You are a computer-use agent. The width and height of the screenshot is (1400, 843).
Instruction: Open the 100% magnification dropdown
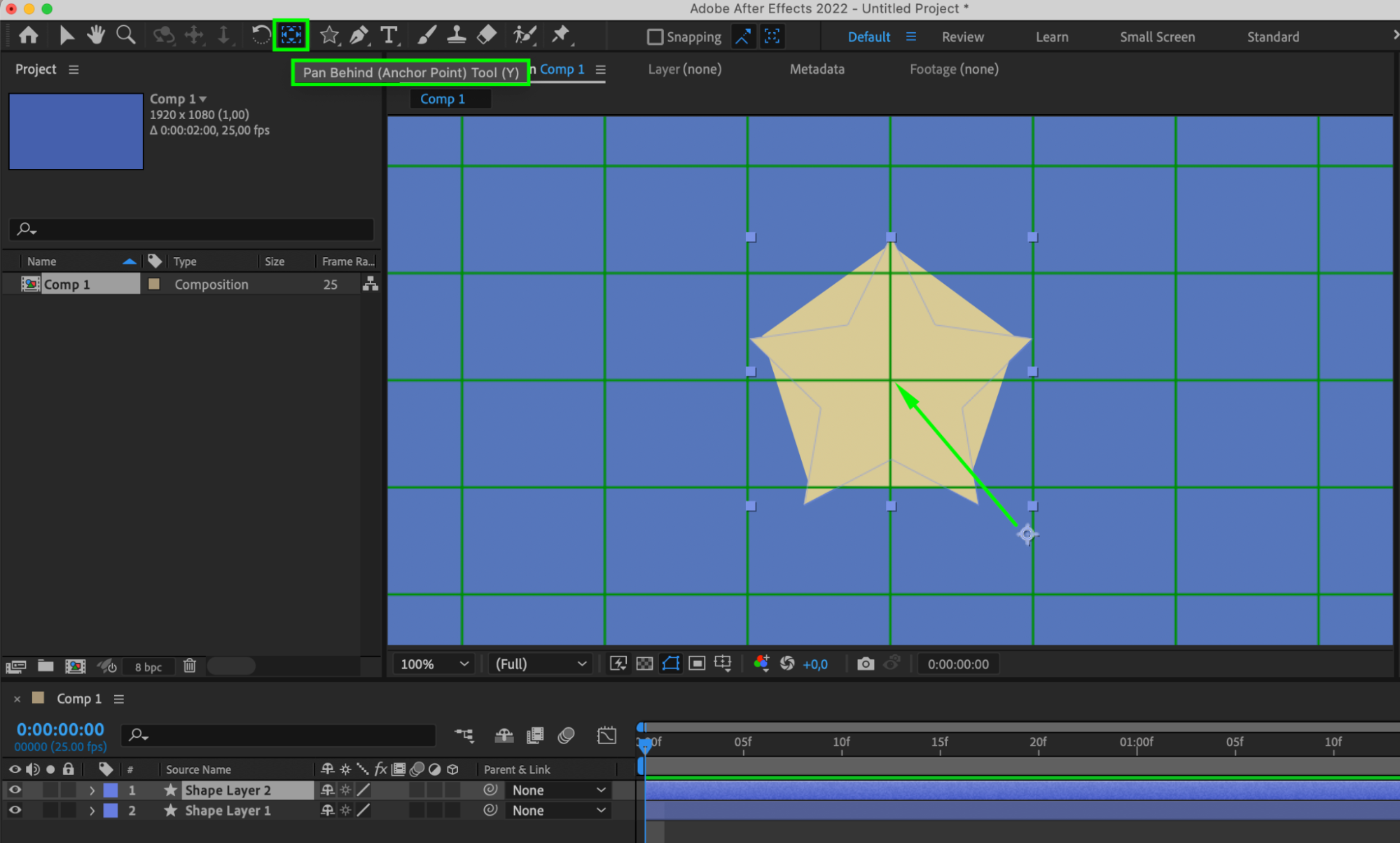click(434, 664)
